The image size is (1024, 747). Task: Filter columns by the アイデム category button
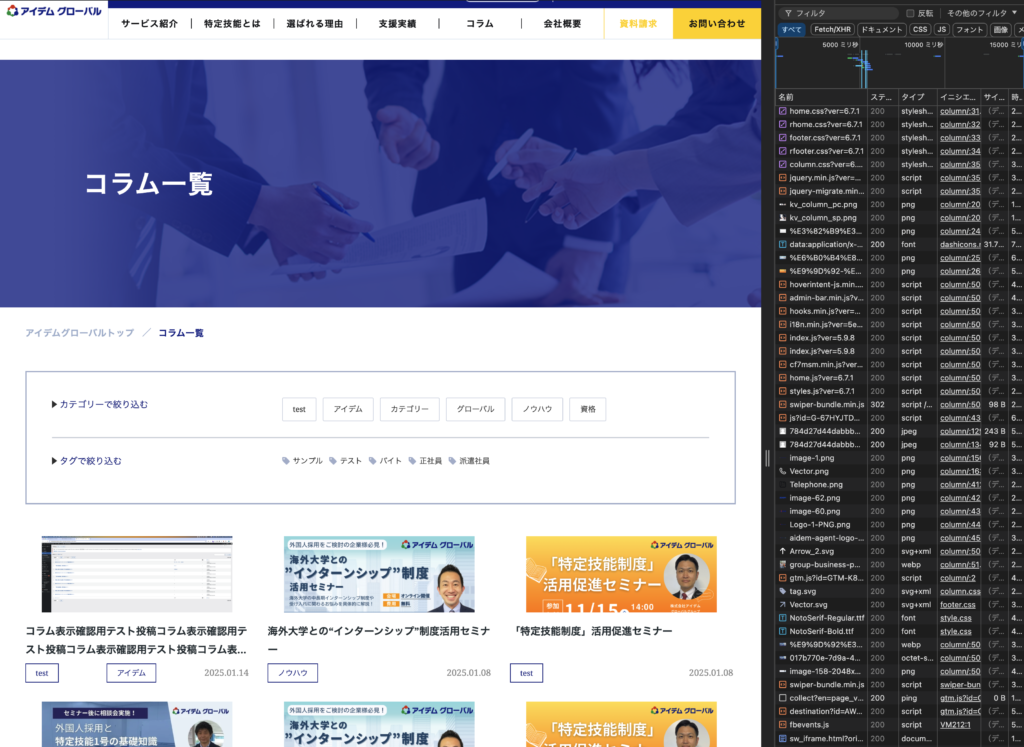[x=347, y=409]
